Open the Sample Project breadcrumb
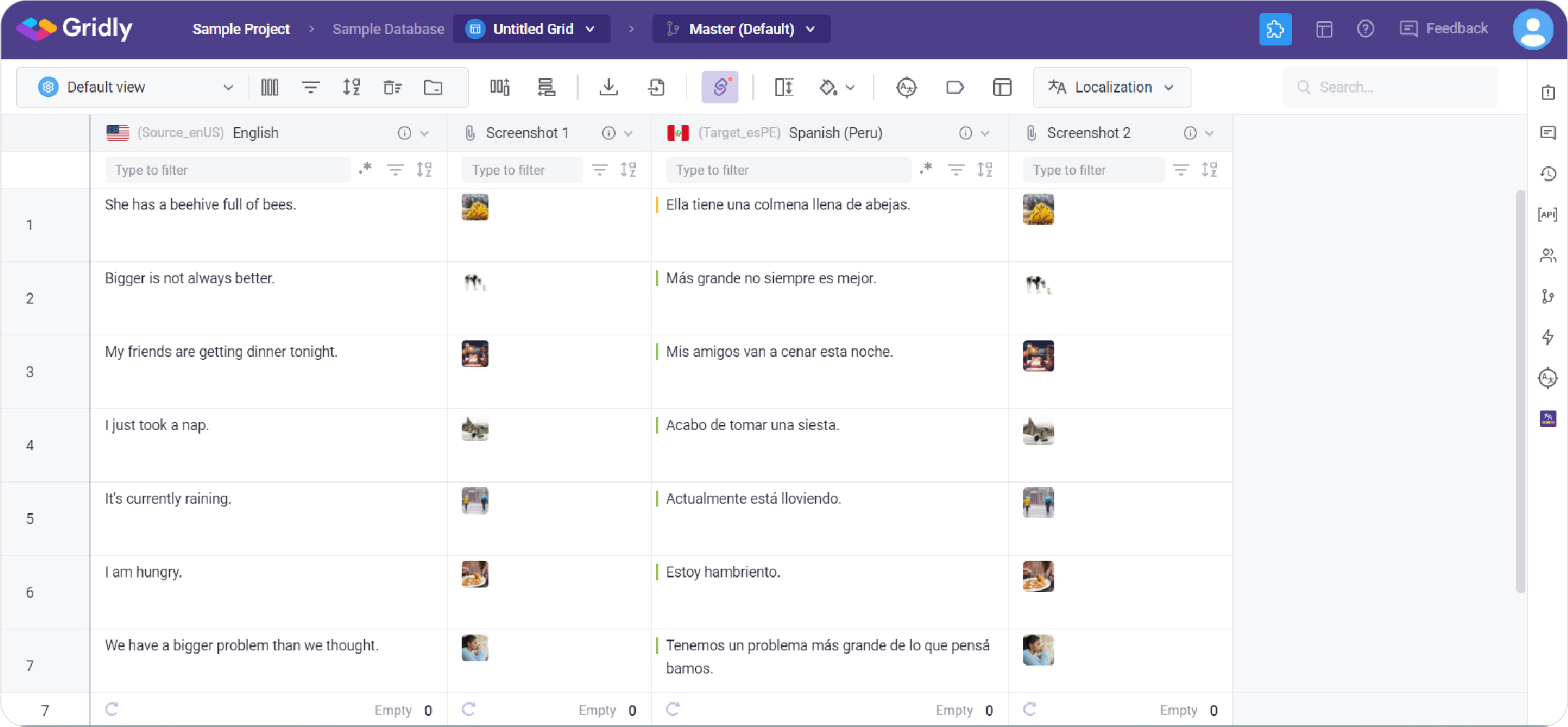The height and width of the screenshot is (727, 1568). coord(241,29)
